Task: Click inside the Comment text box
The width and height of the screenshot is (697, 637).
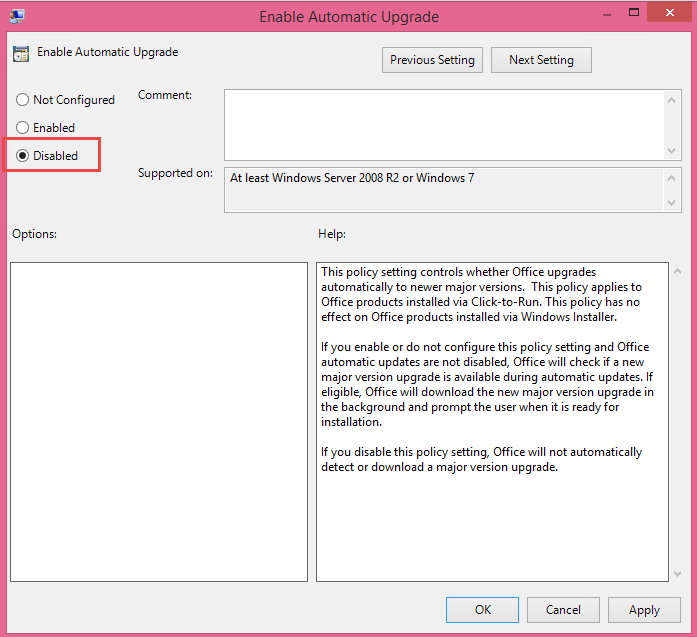Action: click(442, 124)
